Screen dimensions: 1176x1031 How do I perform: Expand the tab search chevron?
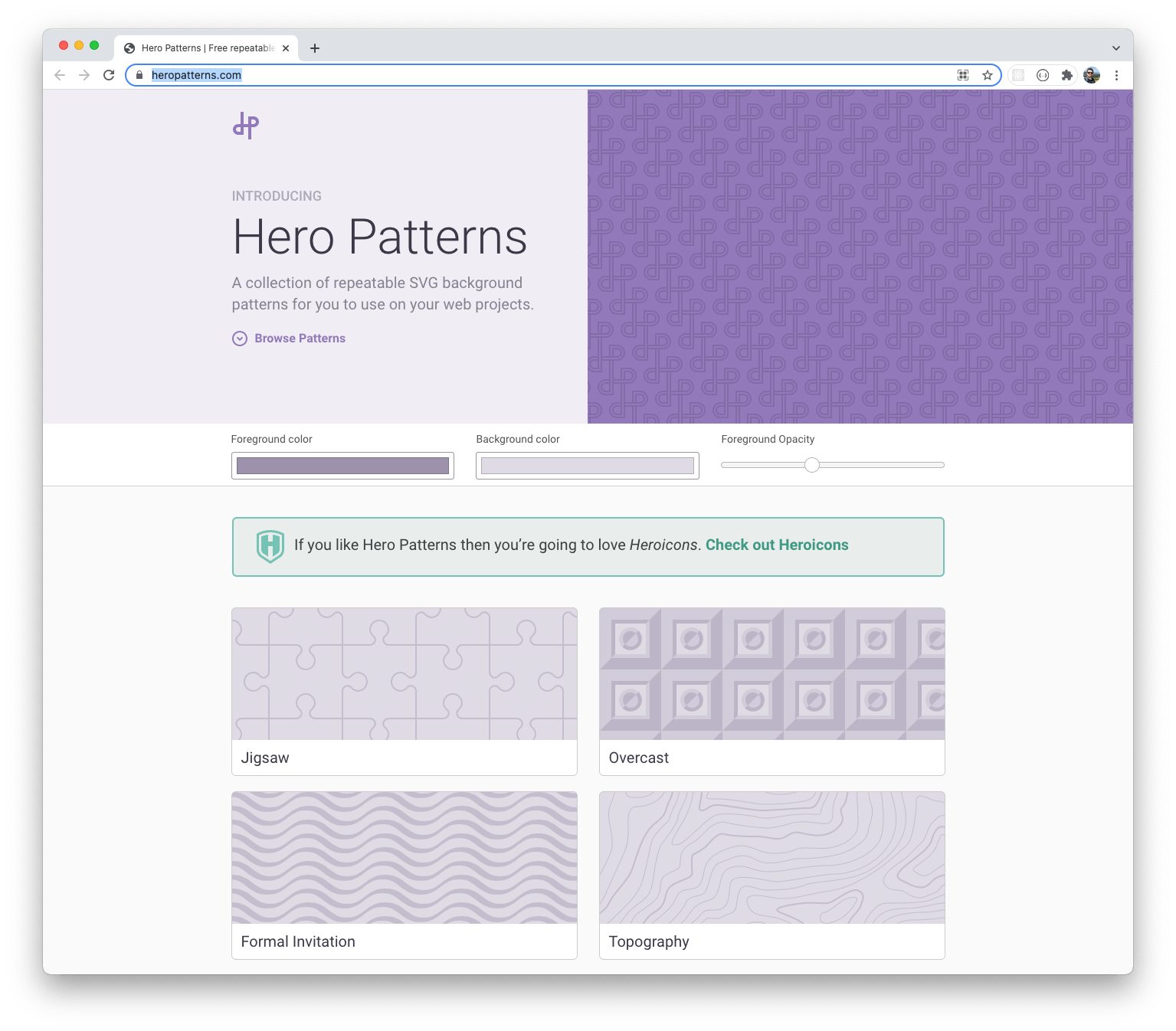pos(1116,48)
